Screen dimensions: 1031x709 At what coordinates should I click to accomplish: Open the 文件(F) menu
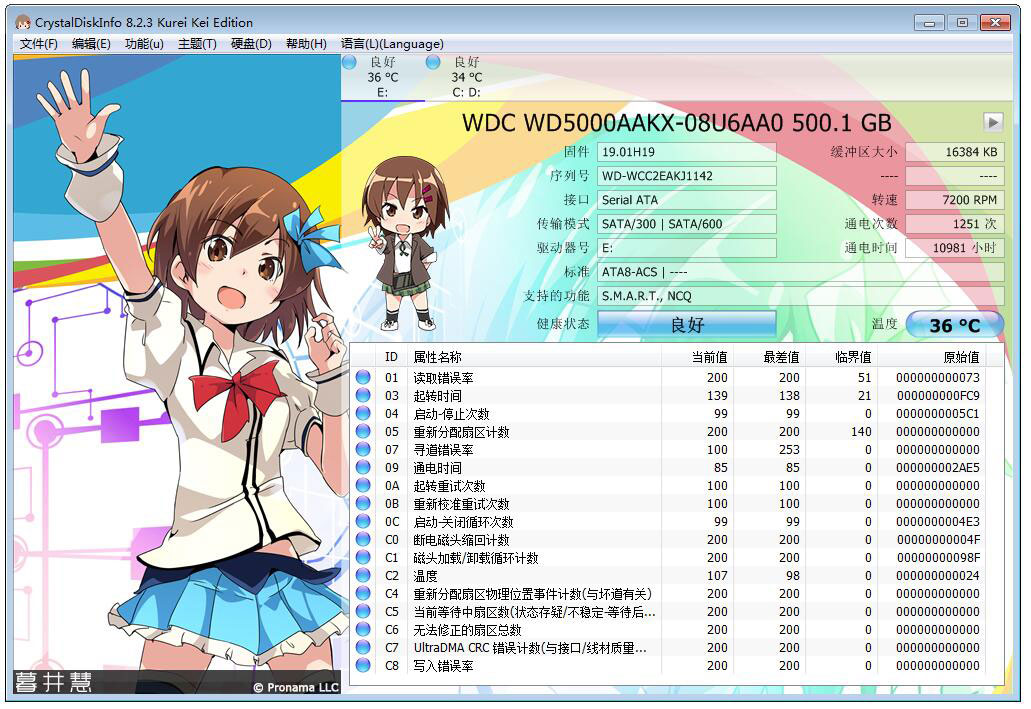click(36, 43)
